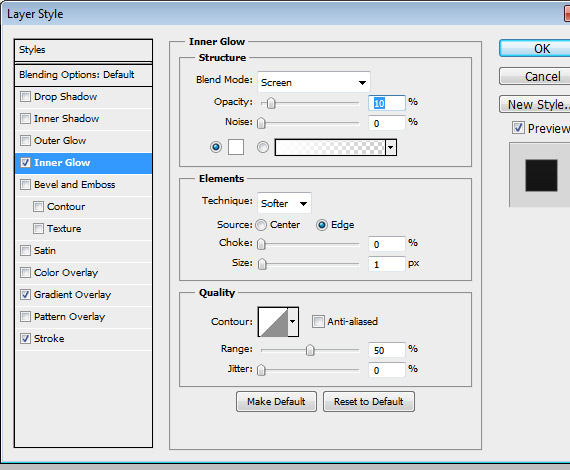Click the Layer Style title bar
Viewport: 570px width, 470px height.
click(x=284, y=14)
